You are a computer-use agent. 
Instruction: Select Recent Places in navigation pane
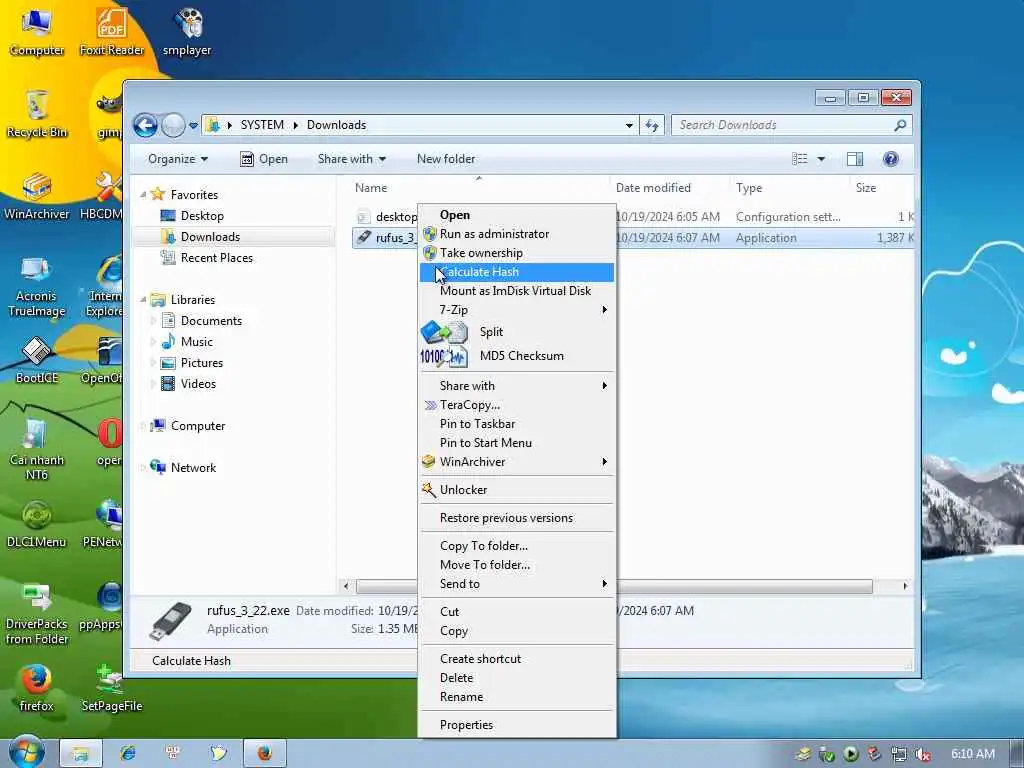click(x=216, y=258)
